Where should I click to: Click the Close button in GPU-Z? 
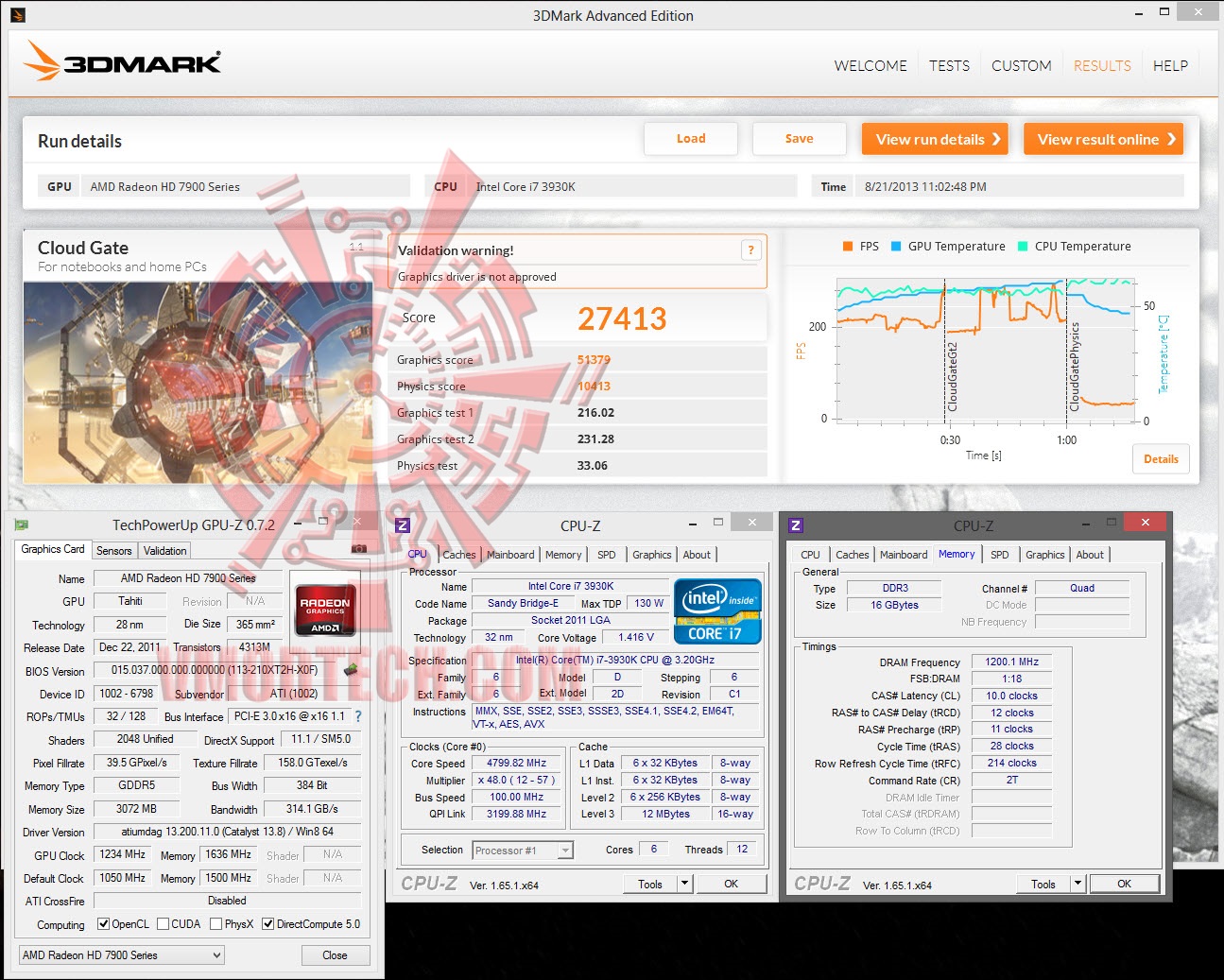click(335, 955)
